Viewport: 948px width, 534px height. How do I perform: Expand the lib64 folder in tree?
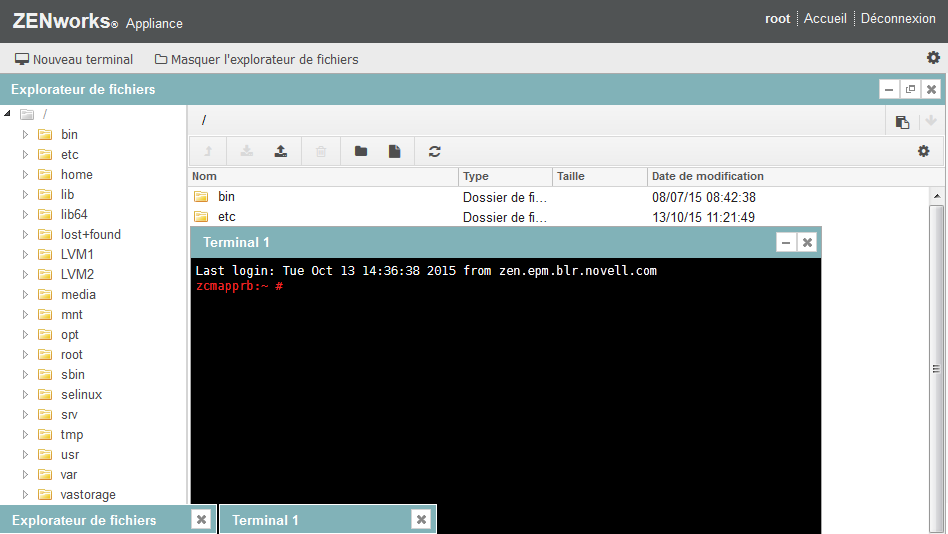(x=25, y=214)
